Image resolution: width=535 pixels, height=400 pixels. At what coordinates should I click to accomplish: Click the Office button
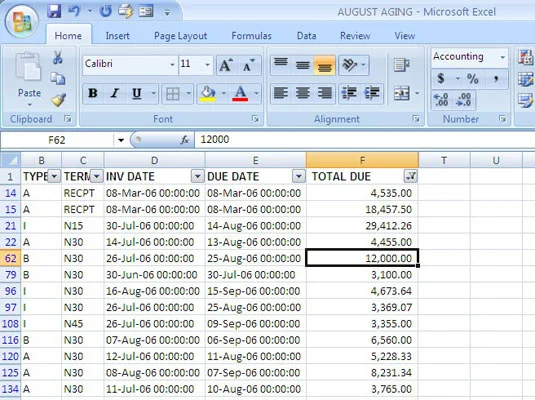click(x=21, y=21)
